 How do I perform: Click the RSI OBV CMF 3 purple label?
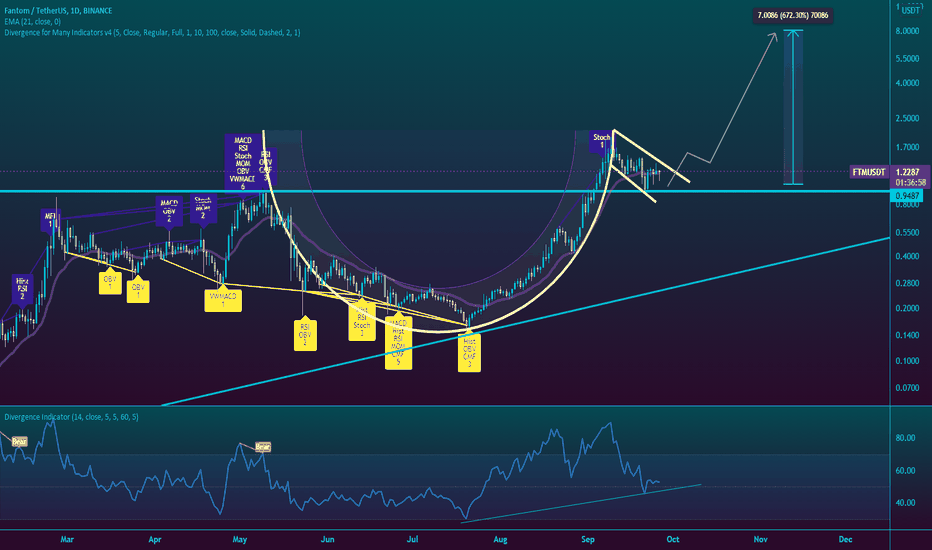(266, 166)
